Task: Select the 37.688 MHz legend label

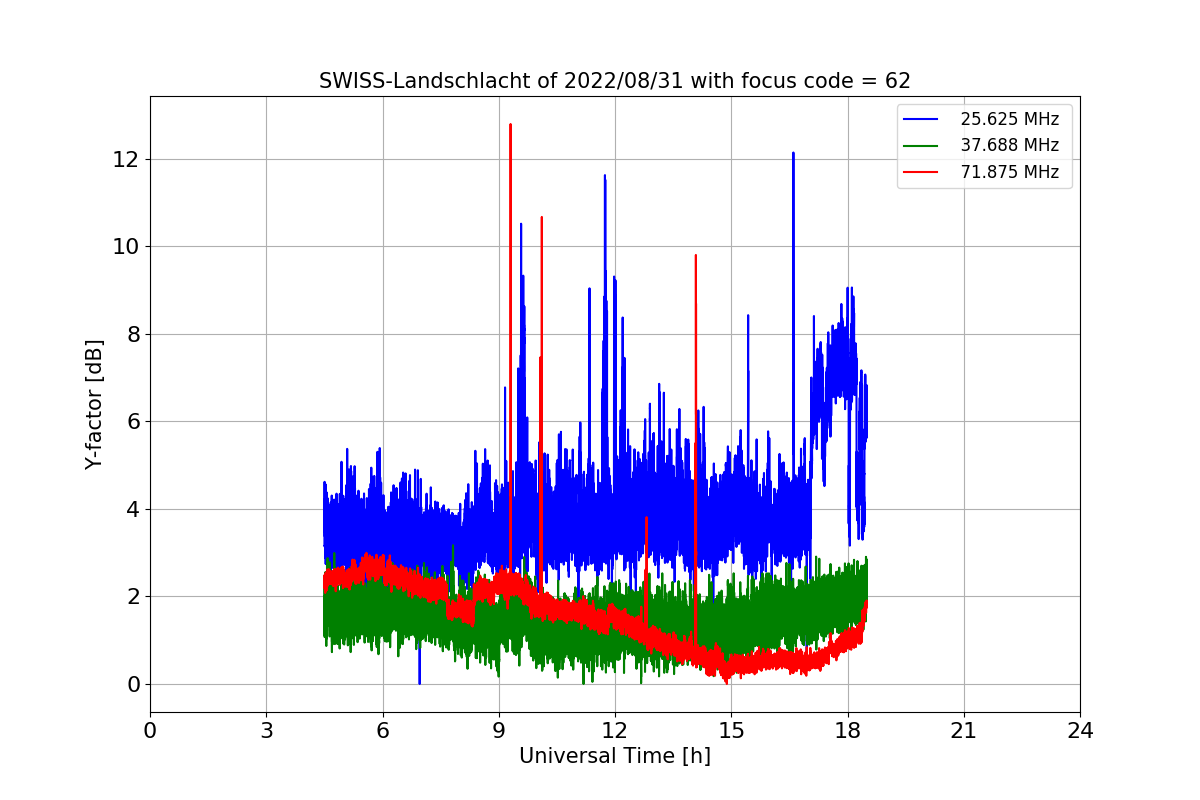Action: coord(1009,145)
